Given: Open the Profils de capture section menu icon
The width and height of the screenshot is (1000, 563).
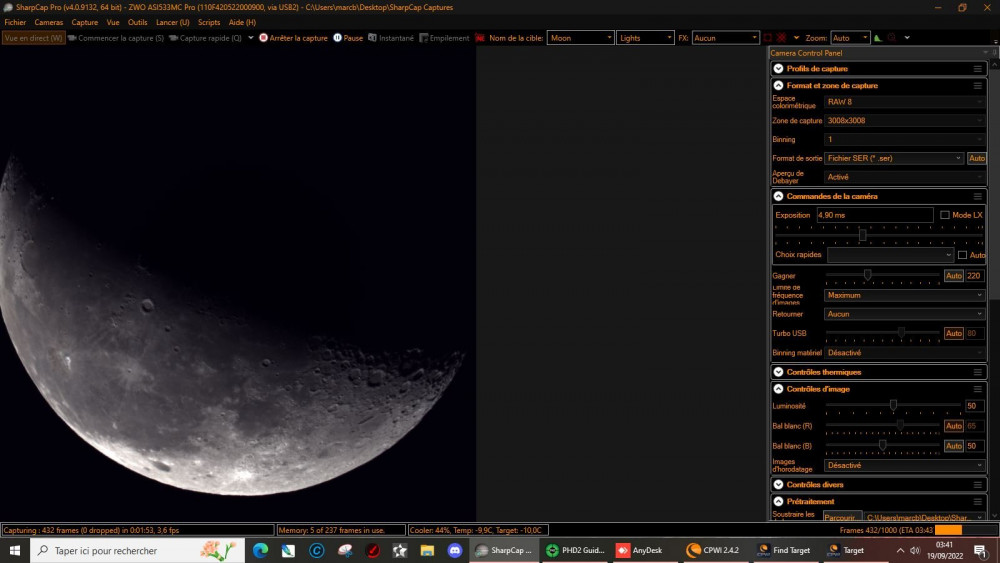Looking at the screenshot, I should 978,69.
